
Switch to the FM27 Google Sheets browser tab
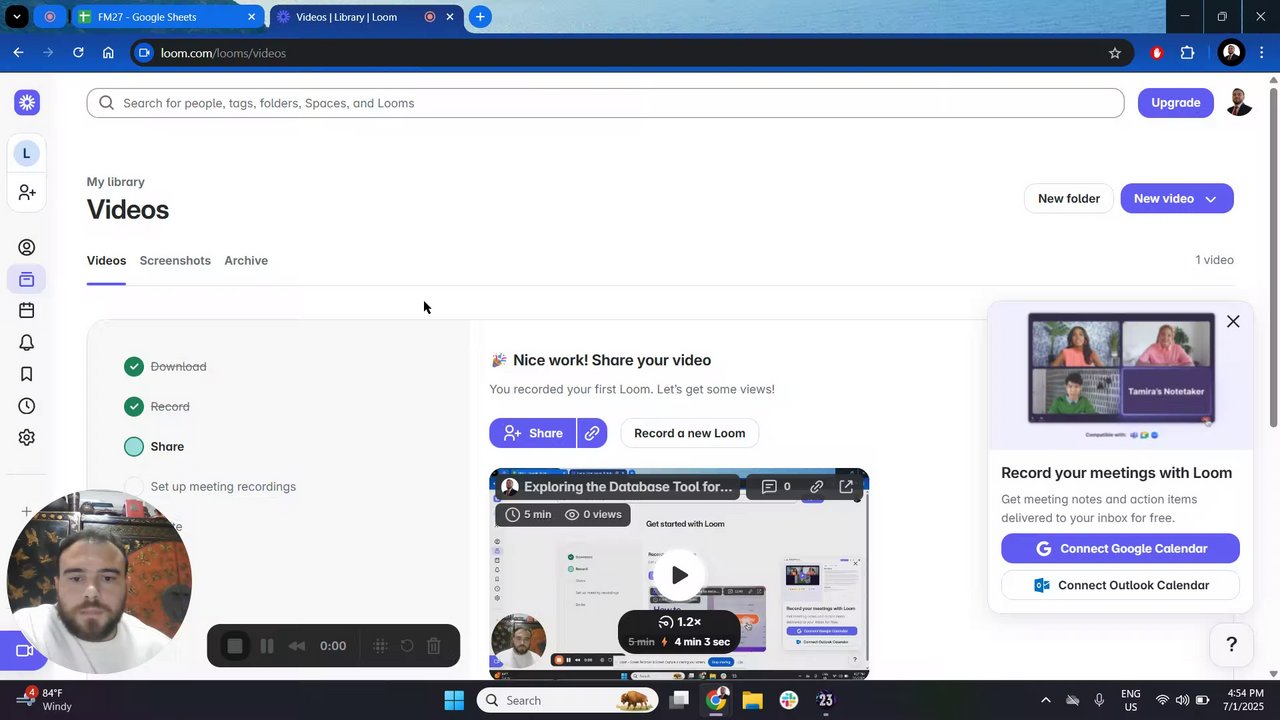(x=166, y=17)
